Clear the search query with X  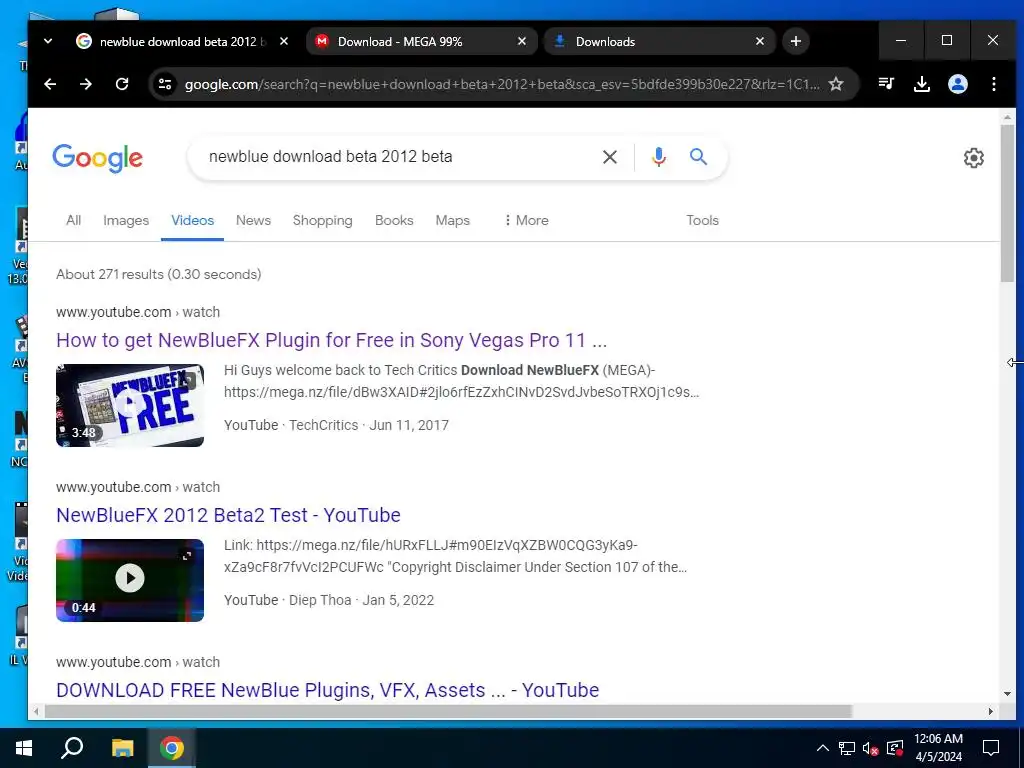pos(609,157)
